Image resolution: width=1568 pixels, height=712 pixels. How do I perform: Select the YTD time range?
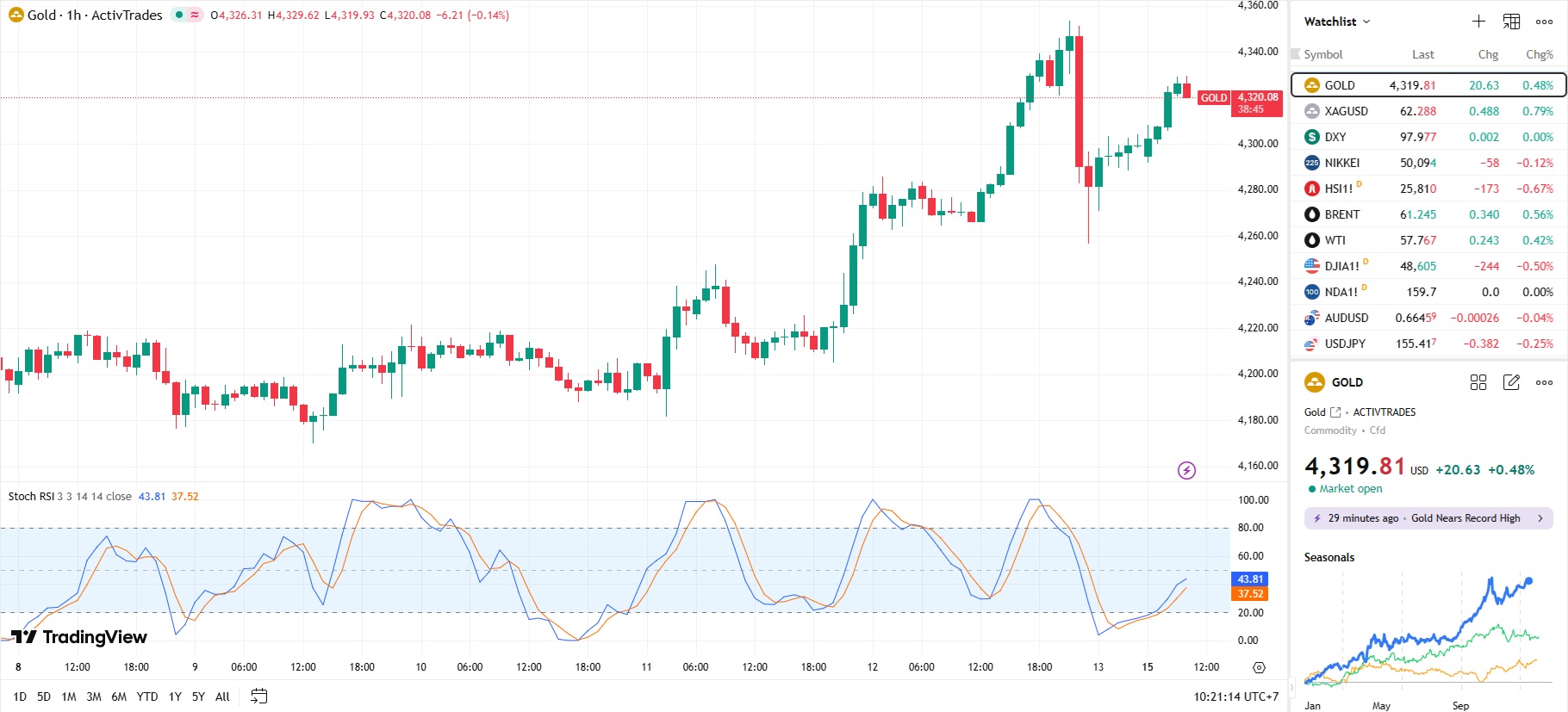(x=147, y=697)
